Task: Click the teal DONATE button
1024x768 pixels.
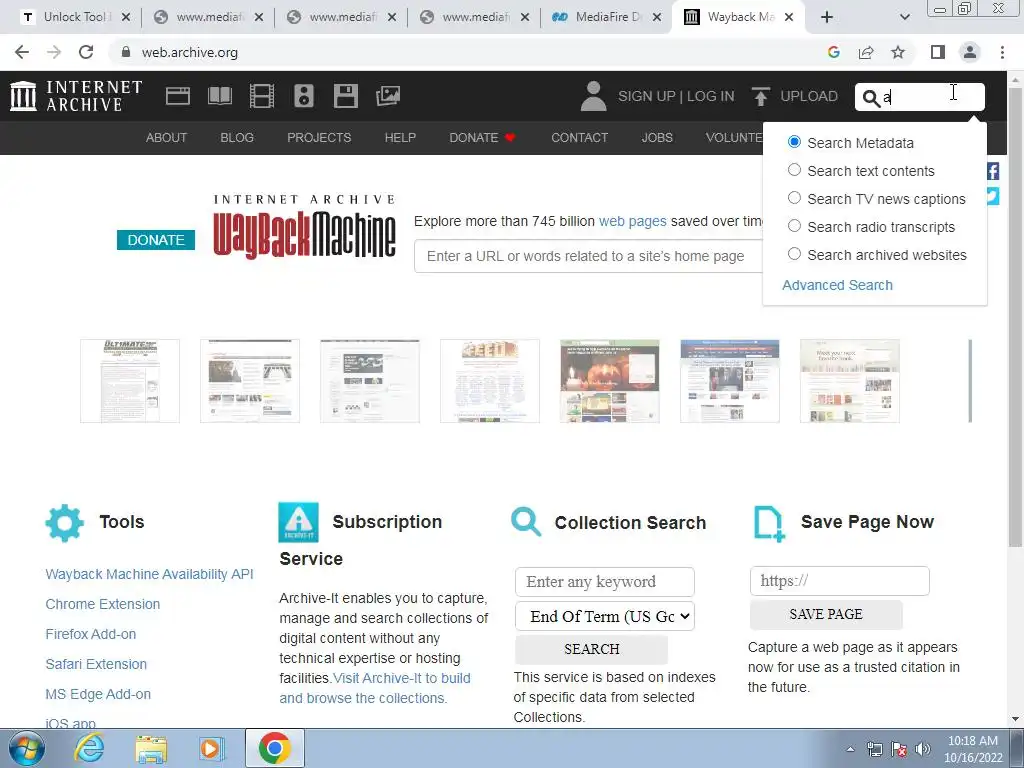Action: (155, 240)
